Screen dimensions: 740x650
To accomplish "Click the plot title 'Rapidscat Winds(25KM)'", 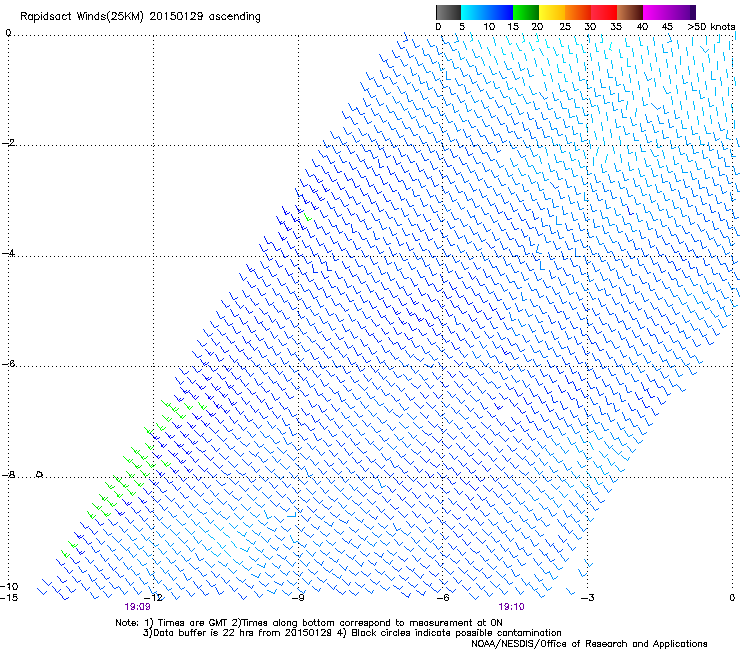I will [82, 17].
